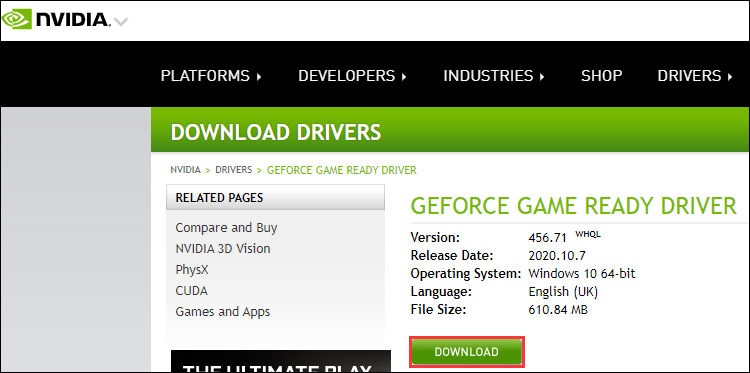Click the English (UK) language value
This screenshot has height=373, width=750.
[x=563, y=292]
